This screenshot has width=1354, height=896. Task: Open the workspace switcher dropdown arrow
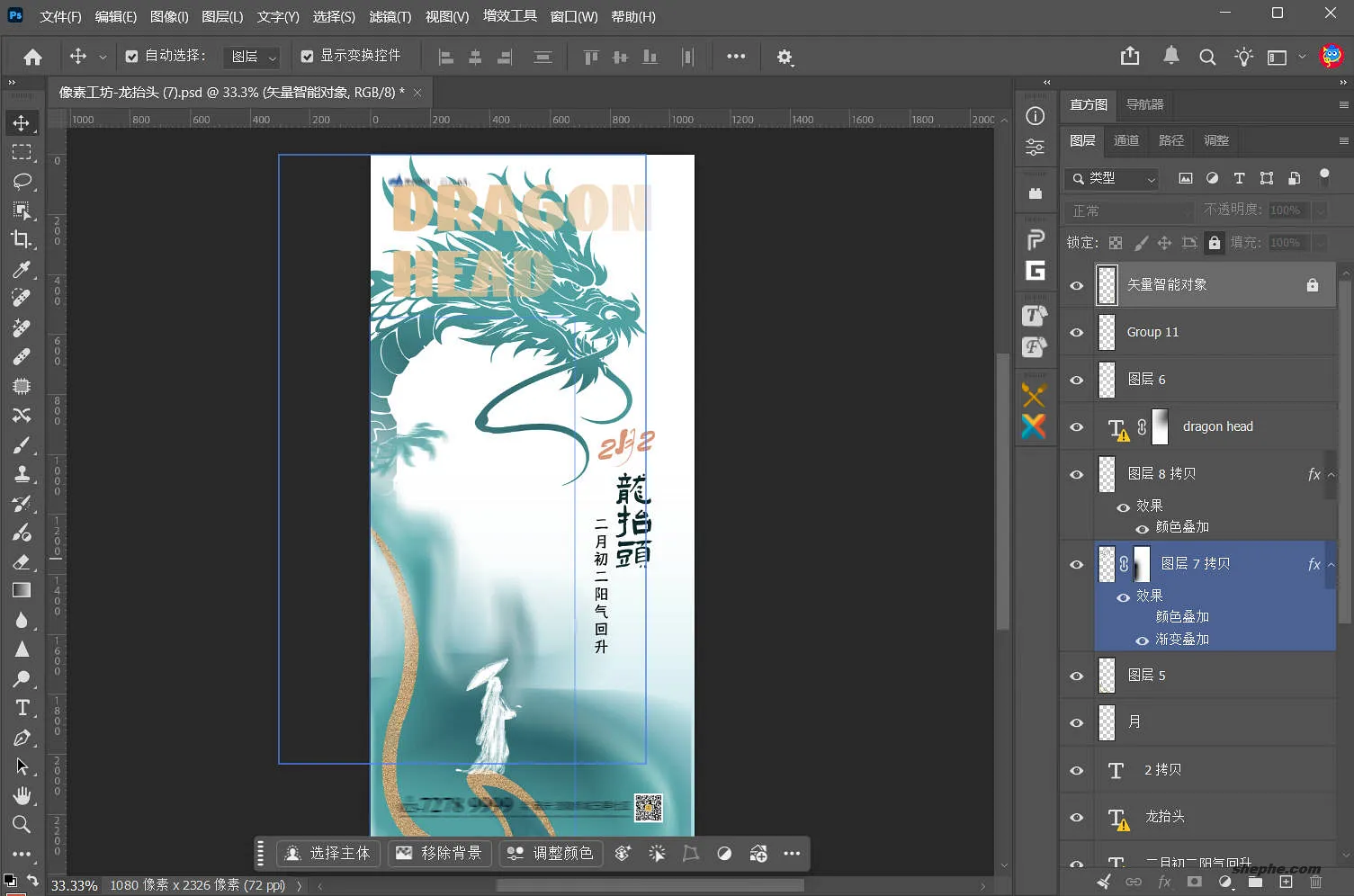1302,57
